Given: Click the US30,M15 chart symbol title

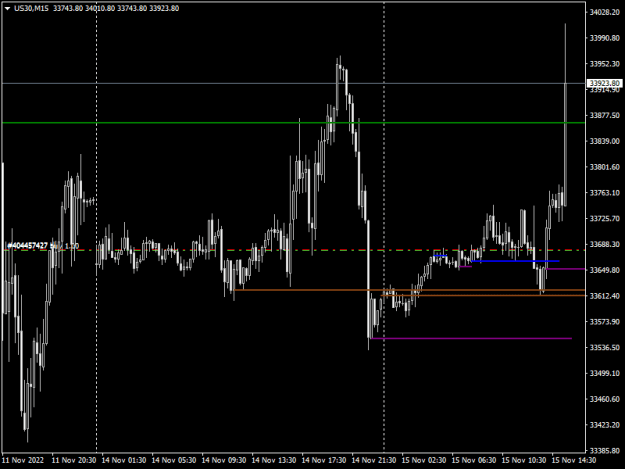Looking at the screenshot, I should [x=31, y=8].
